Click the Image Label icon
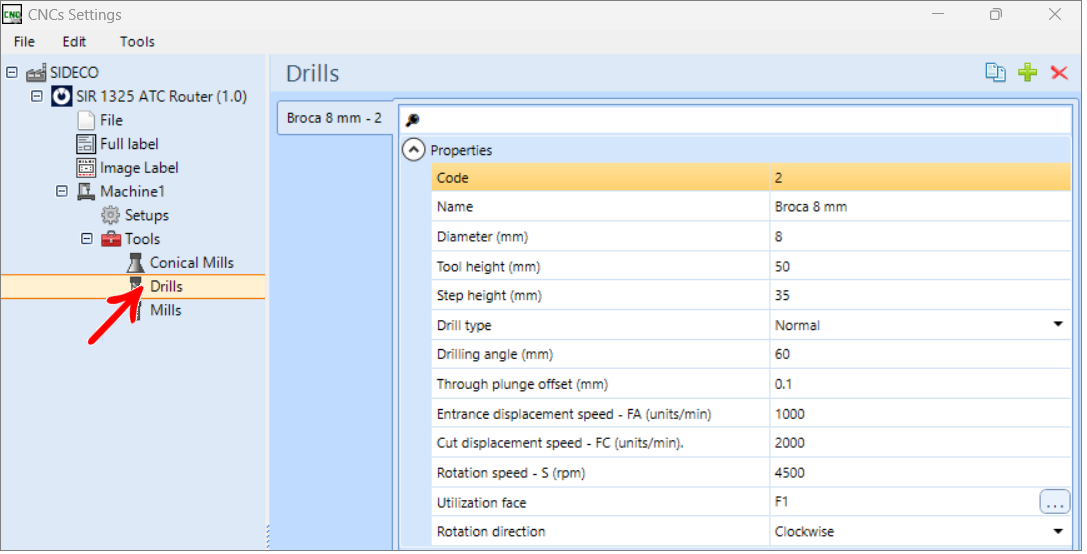1087x554 pixels. coord(86,168)
